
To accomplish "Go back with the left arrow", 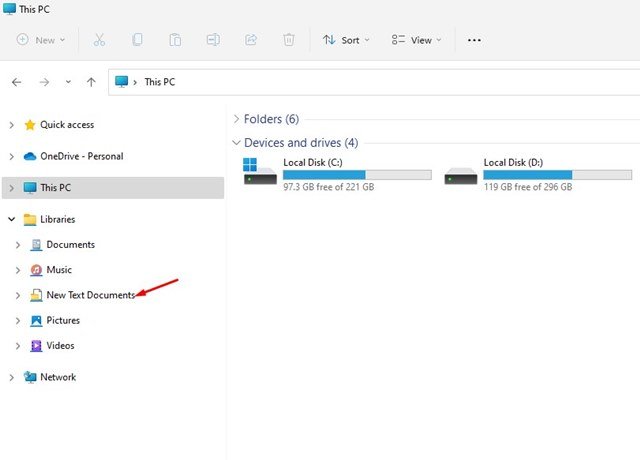I will tap(17, 82).
